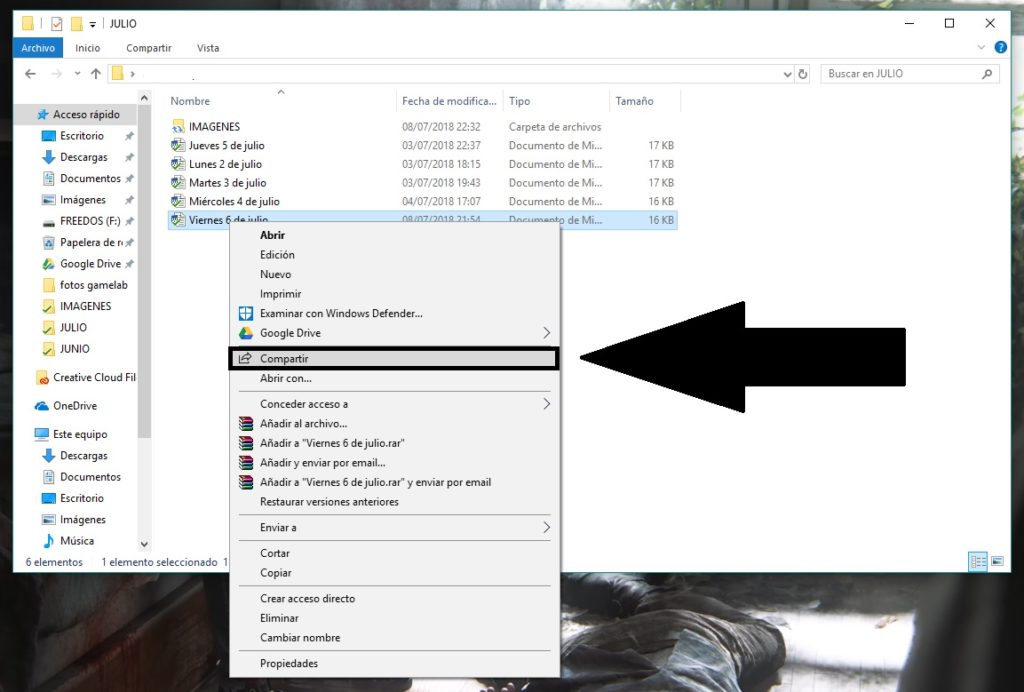Click the back navigation arrow
The height and width of the screenshot is (692, 1024).
[30, 73]
